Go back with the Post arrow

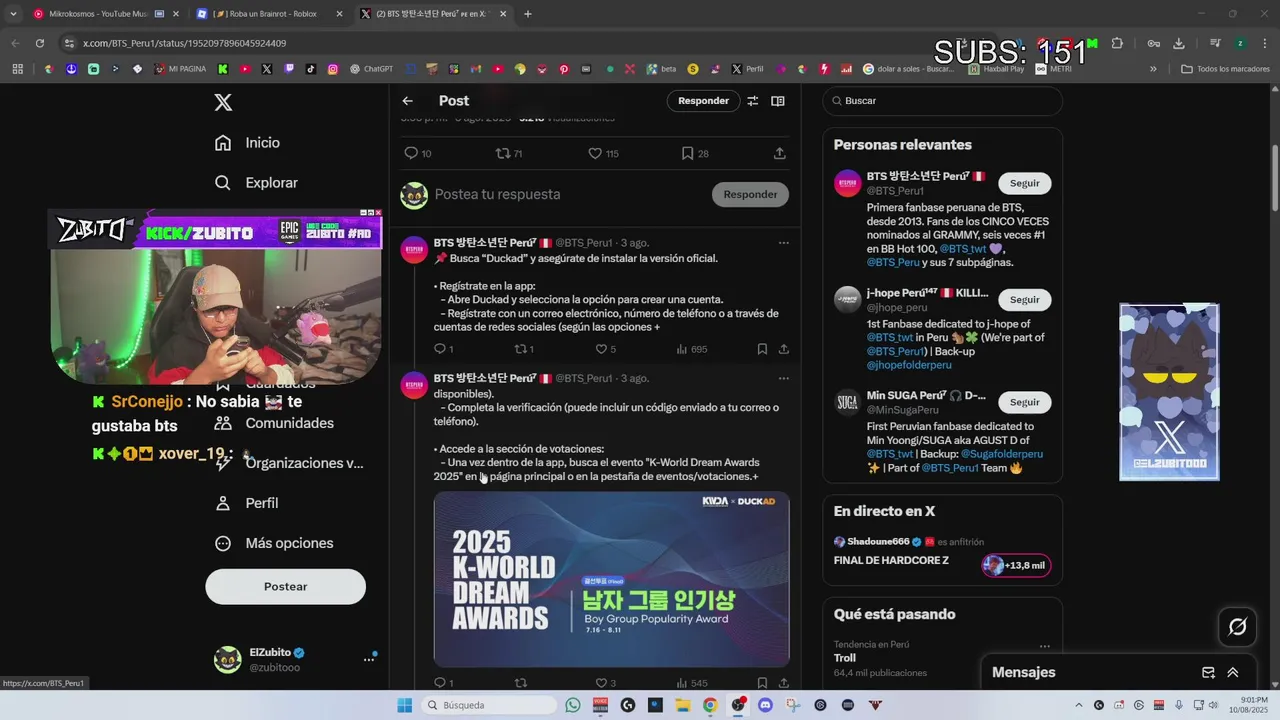[407, 101]
